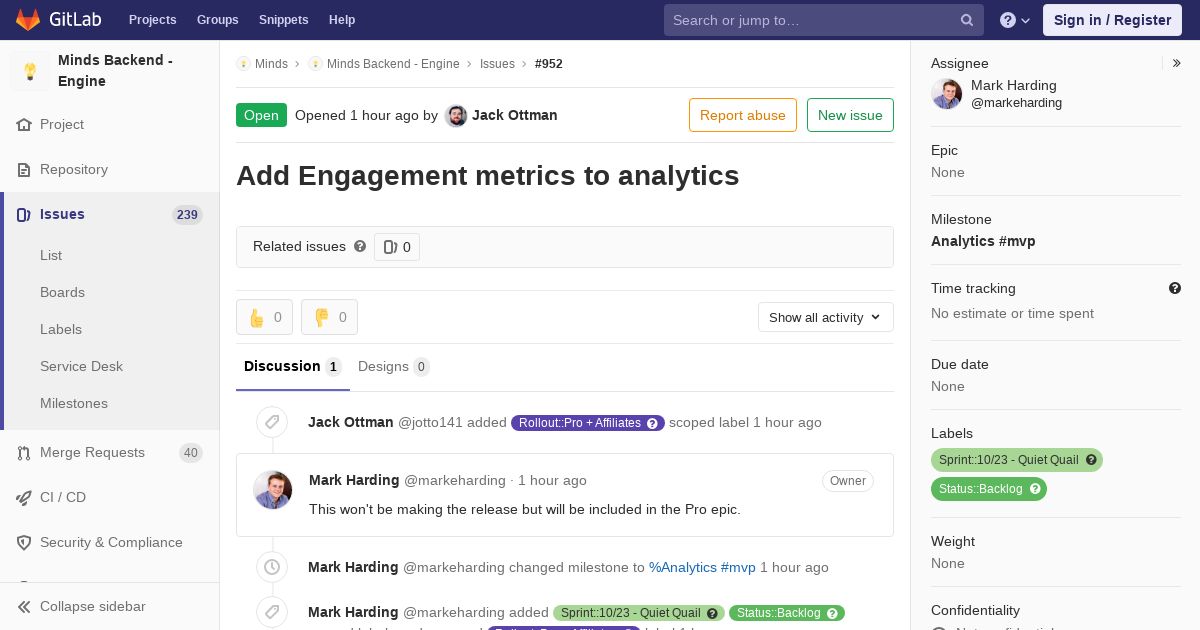Open Merge Requests in sidebar
Image resolution: width=1200 pixels, height=630 pixels.
coord(92,452)
